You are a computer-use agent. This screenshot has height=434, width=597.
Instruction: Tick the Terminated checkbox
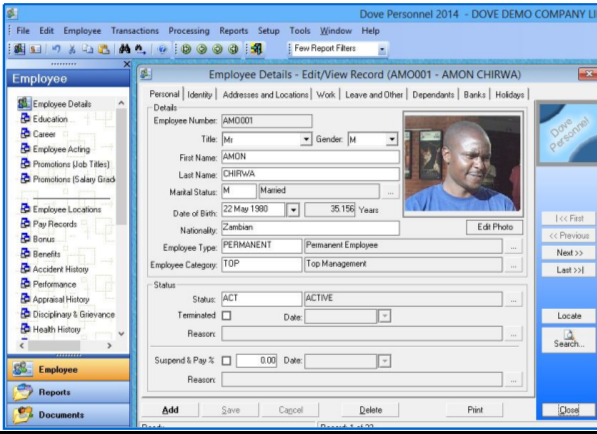coord(226,316)
